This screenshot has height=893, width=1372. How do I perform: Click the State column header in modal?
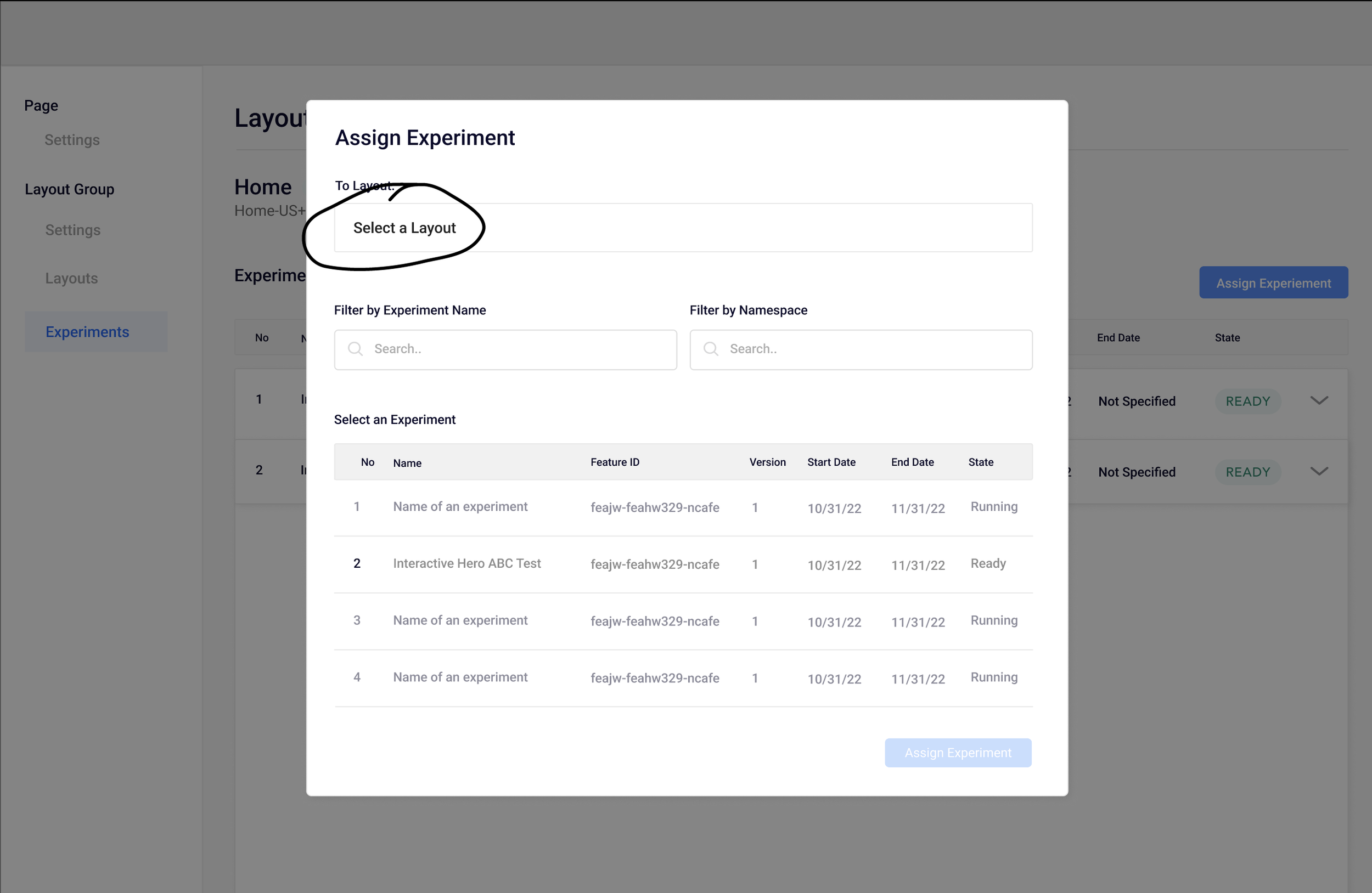tap(980, 462)
